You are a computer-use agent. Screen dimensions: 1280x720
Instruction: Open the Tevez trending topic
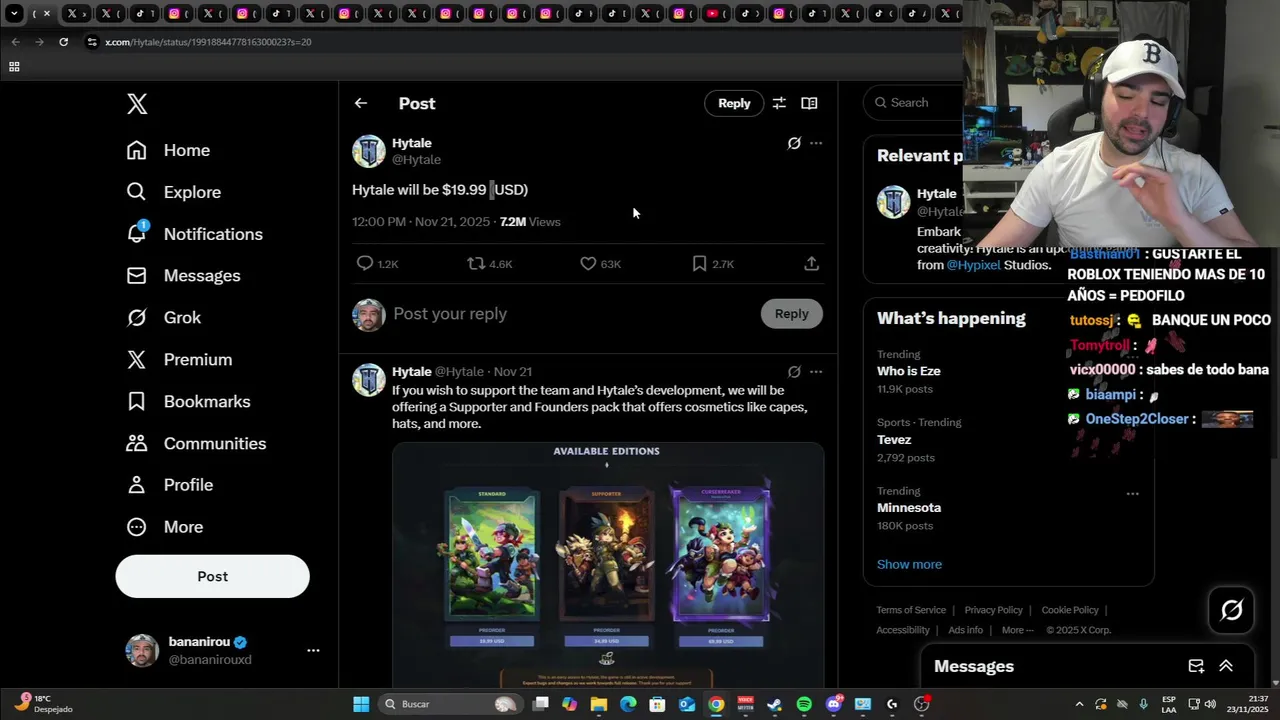coord(894,440)
